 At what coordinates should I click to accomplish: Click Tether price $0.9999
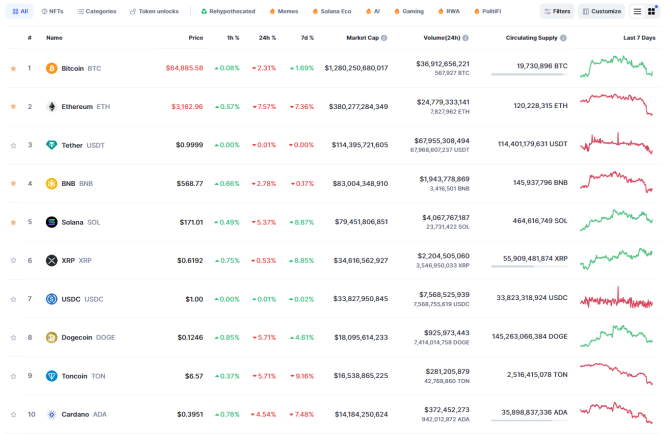pyautogui.click(x=190, y=145)
